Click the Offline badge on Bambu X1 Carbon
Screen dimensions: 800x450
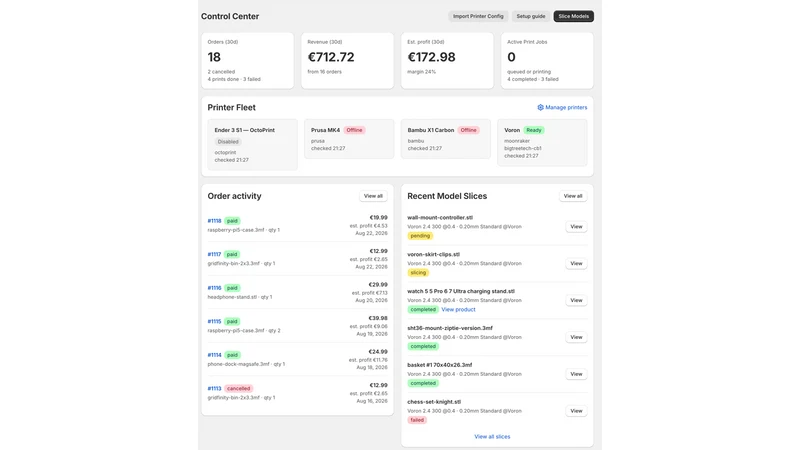[x=468, y=130]
